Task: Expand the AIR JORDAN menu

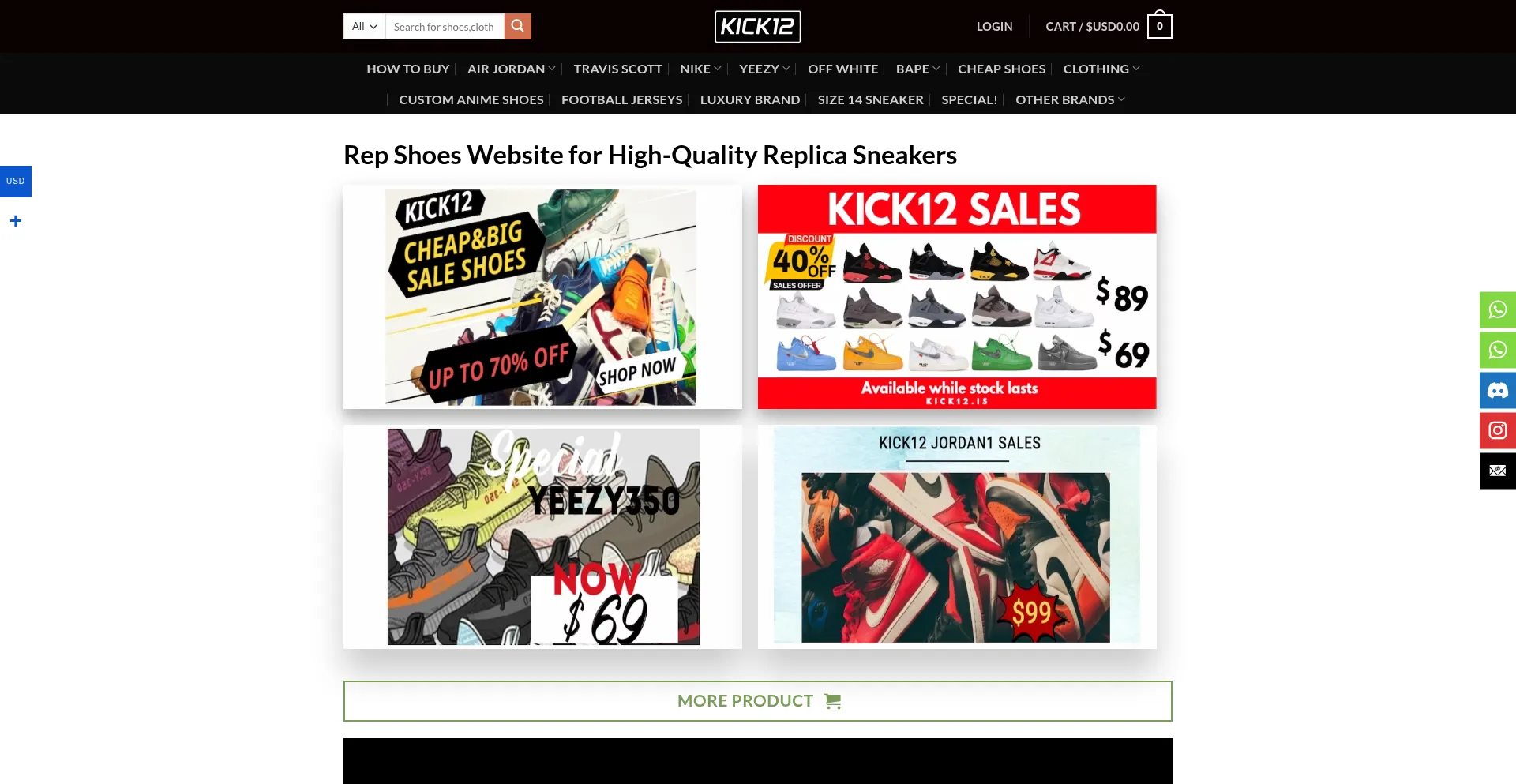Action: (x=511, y=69)
